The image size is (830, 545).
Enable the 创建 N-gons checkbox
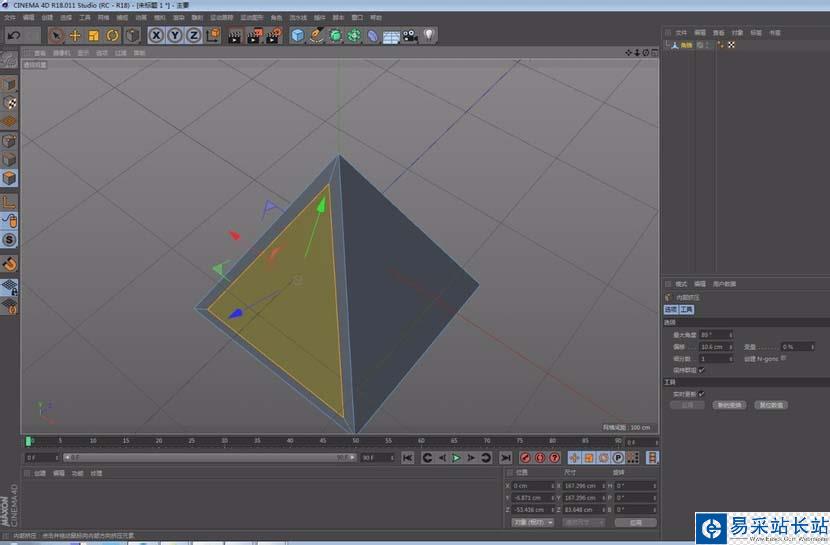tap(783, 357)
